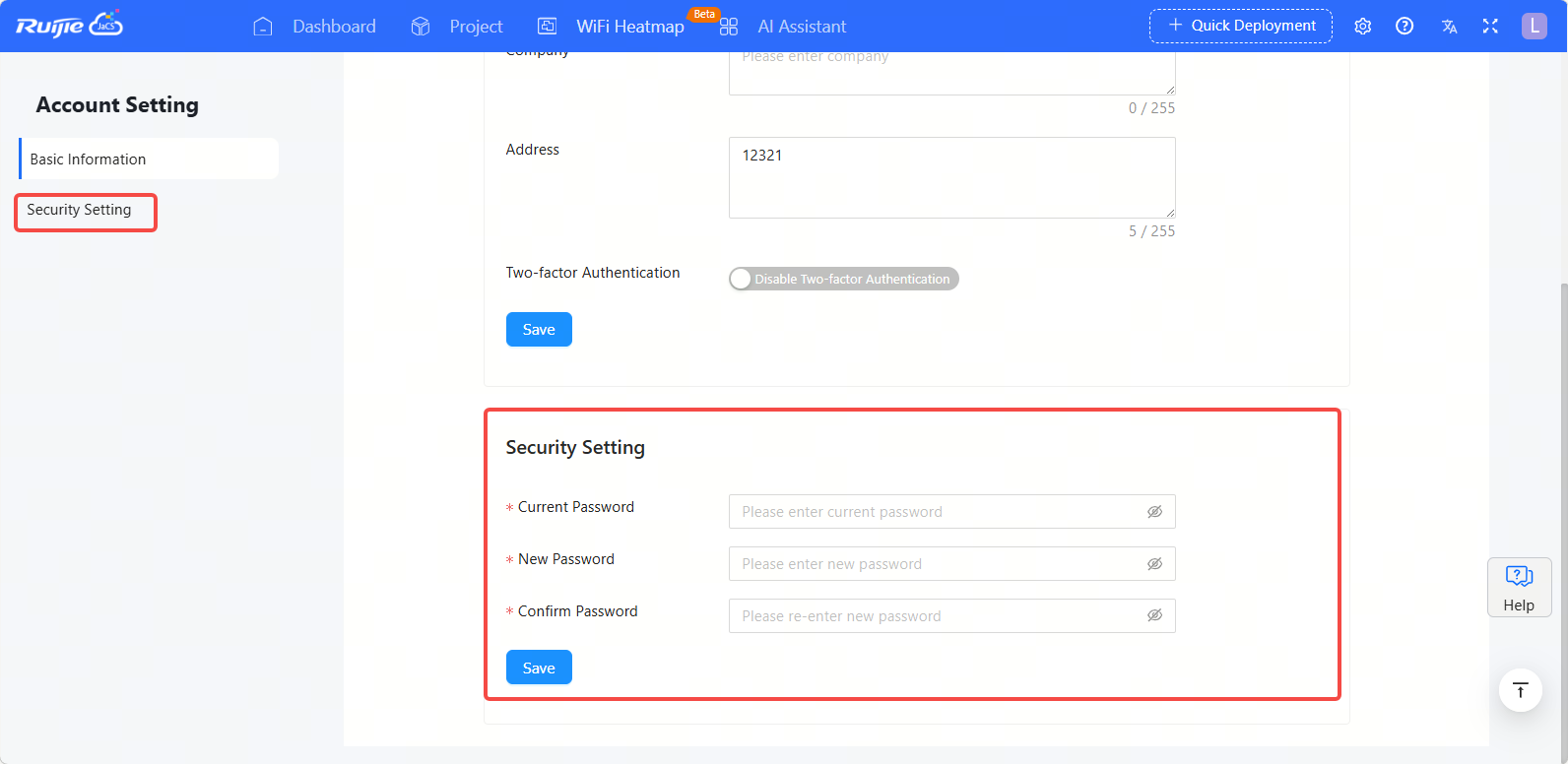Reveal the new password text
1568x764 pixels.
pos(1154,564)
